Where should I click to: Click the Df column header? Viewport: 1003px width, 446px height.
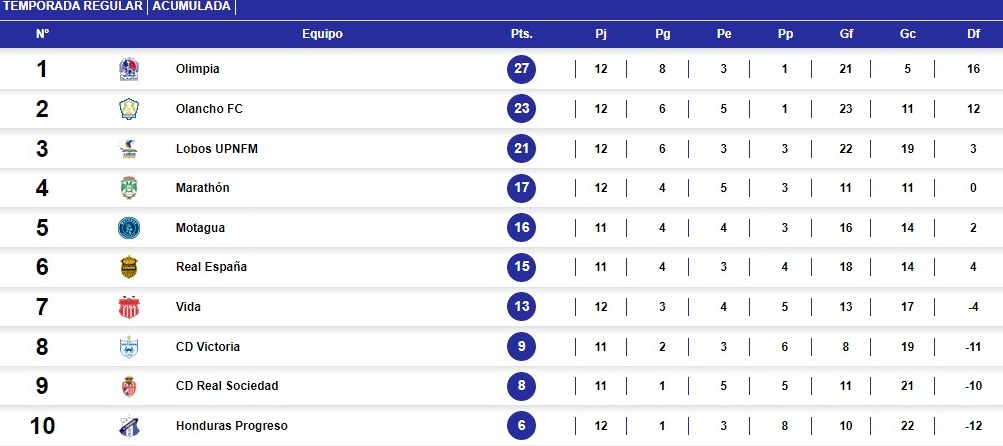point(973,34)
